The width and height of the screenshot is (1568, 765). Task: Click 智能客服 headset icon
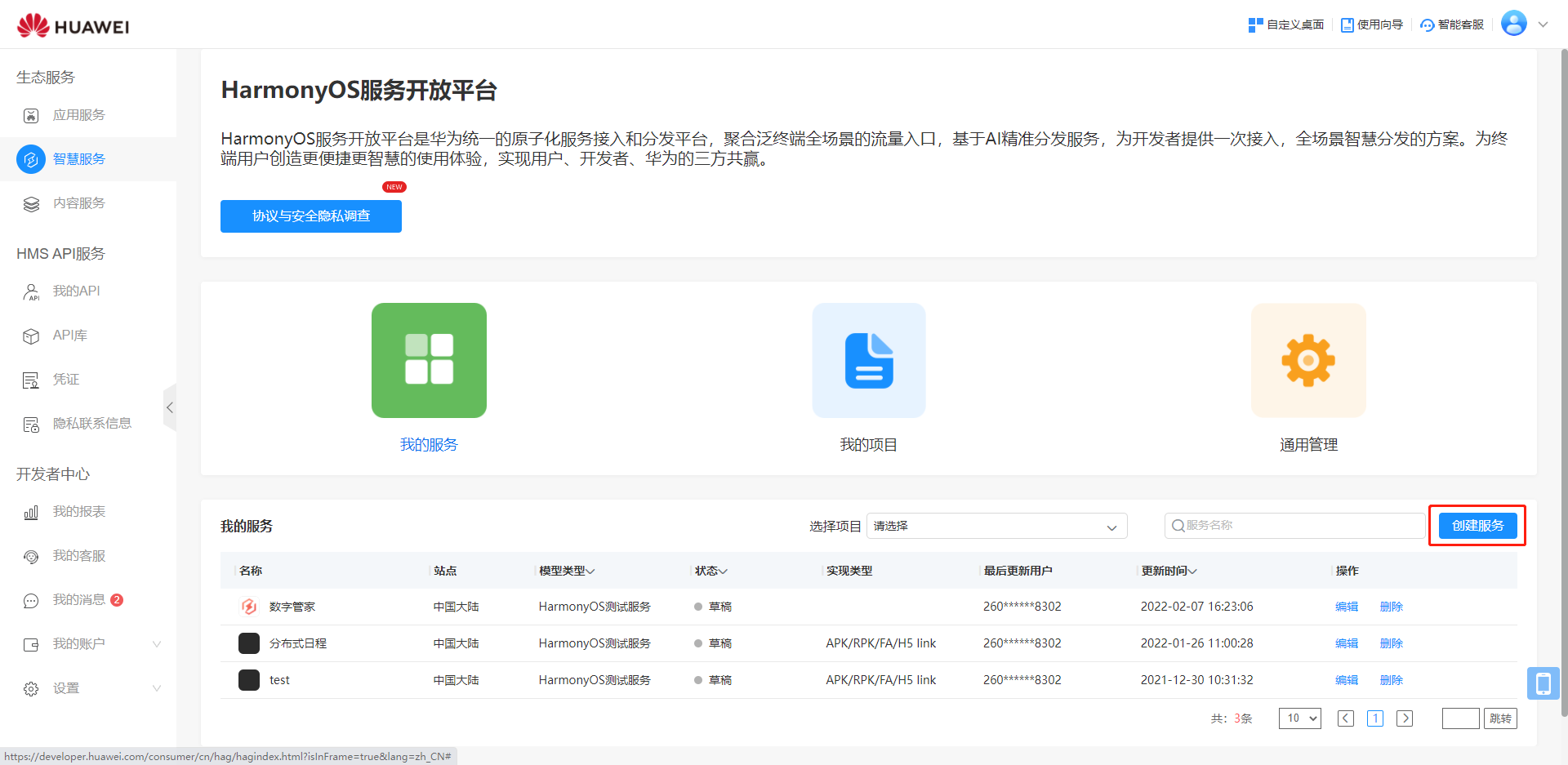[x=1428, y=24]
